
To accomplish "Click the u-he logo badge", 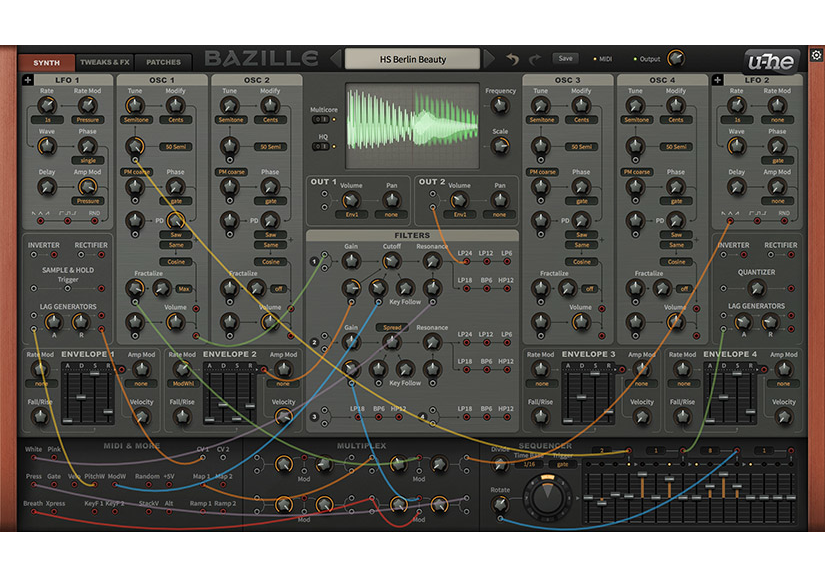I will pyautogui.click(x=771, y=62).
